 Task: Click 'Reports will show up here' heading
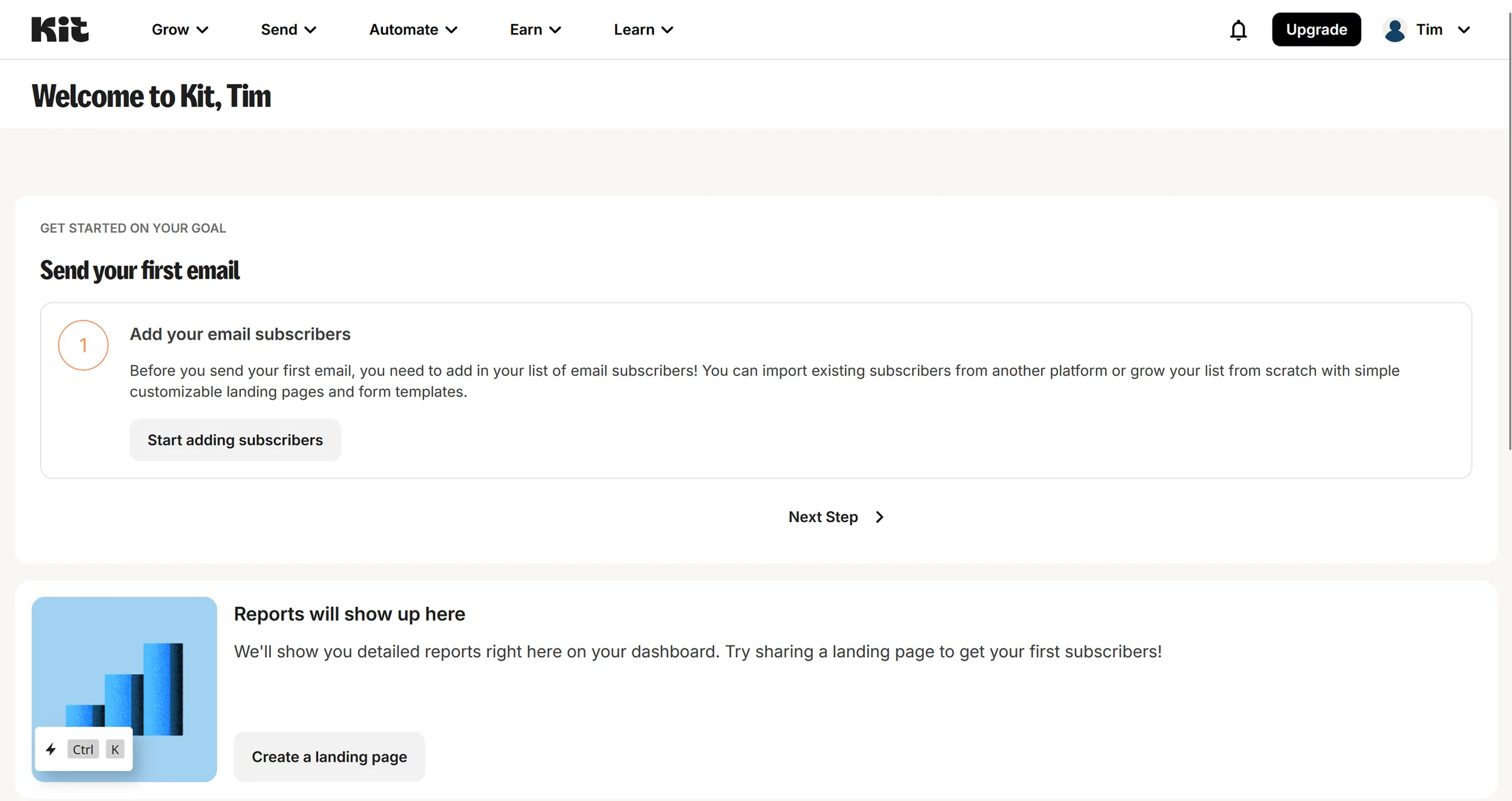tap(350, 614)
